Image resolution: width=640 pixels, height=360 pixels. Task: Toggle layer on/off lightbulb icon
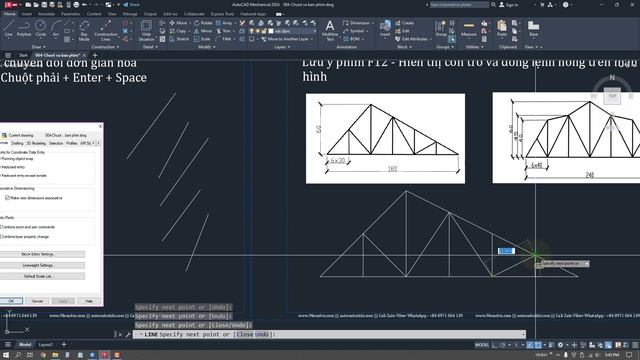[x=252, y=31]
